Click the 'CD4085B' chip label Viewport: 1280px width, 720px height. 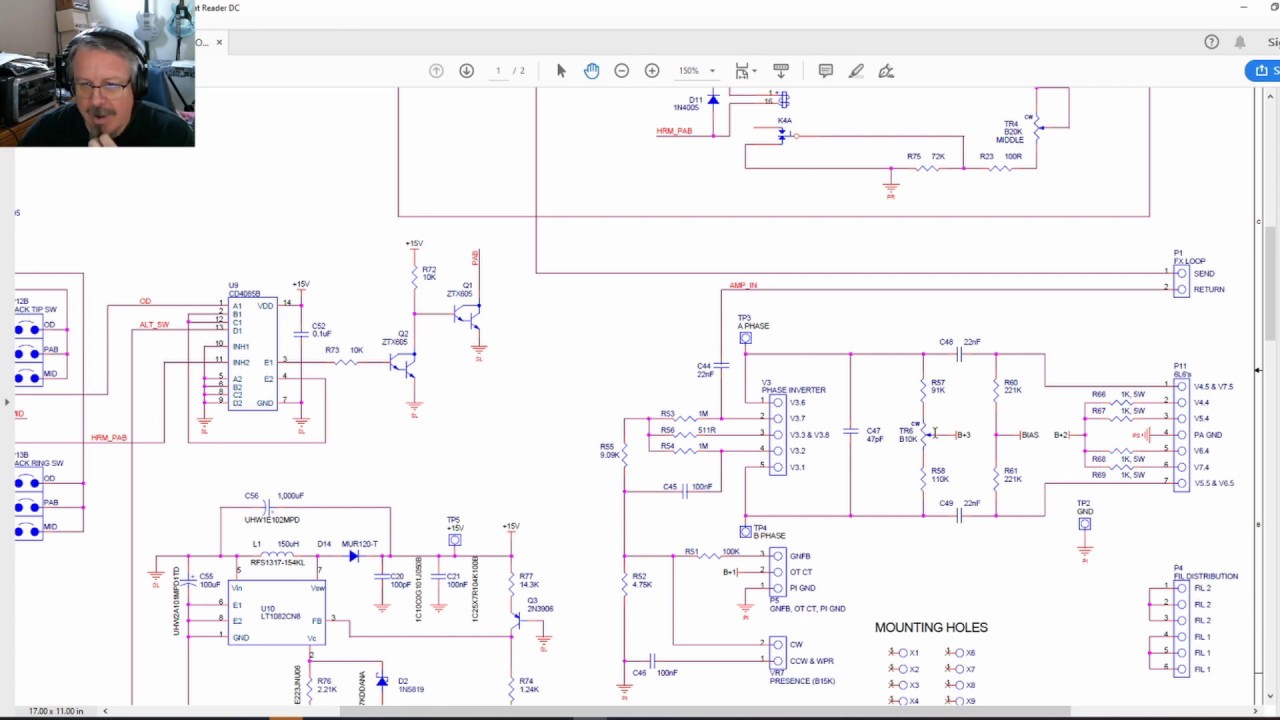coord(244,294)
